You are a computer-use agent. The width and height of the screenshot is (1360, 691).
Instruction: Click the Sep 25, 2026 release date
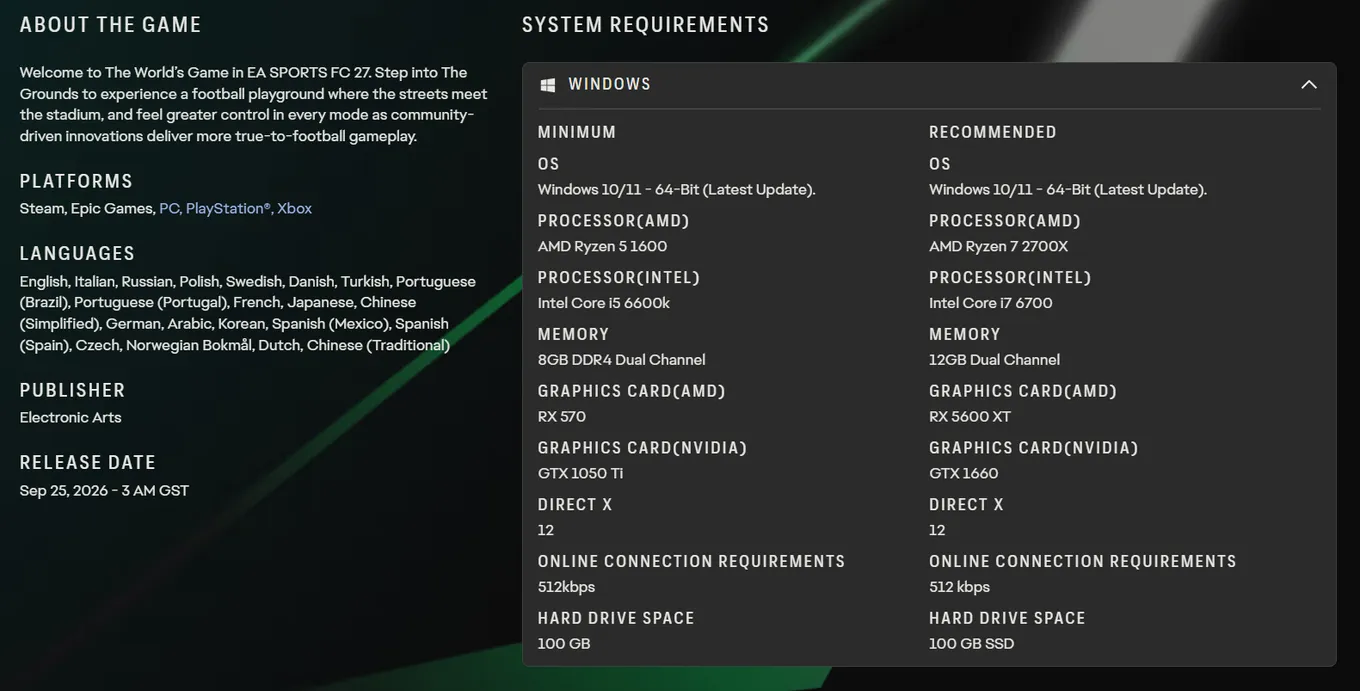coord(104,491)
